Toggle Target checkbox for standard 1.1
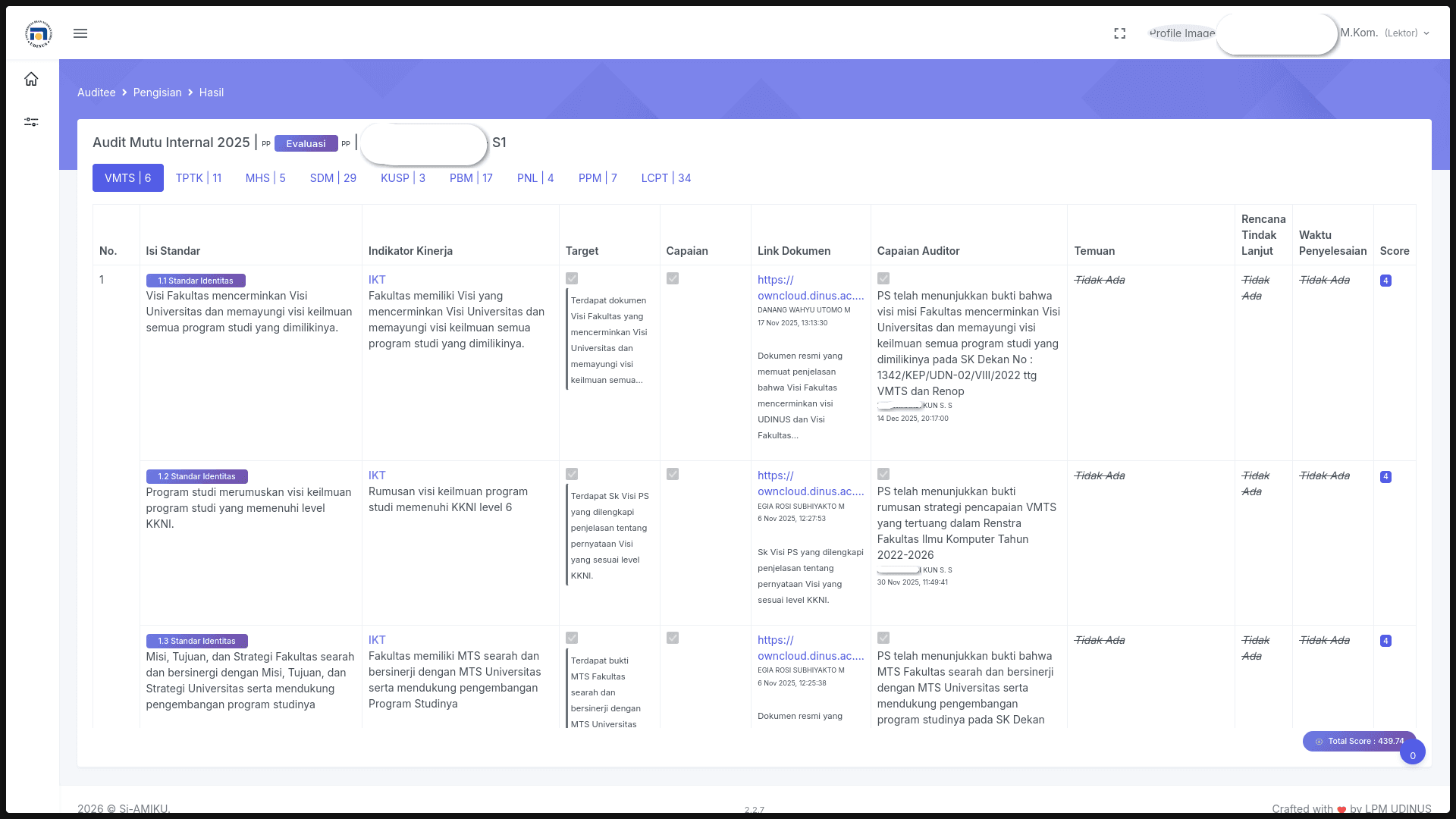Screen dimensions: 1456x819 click(x=572, y=278)
